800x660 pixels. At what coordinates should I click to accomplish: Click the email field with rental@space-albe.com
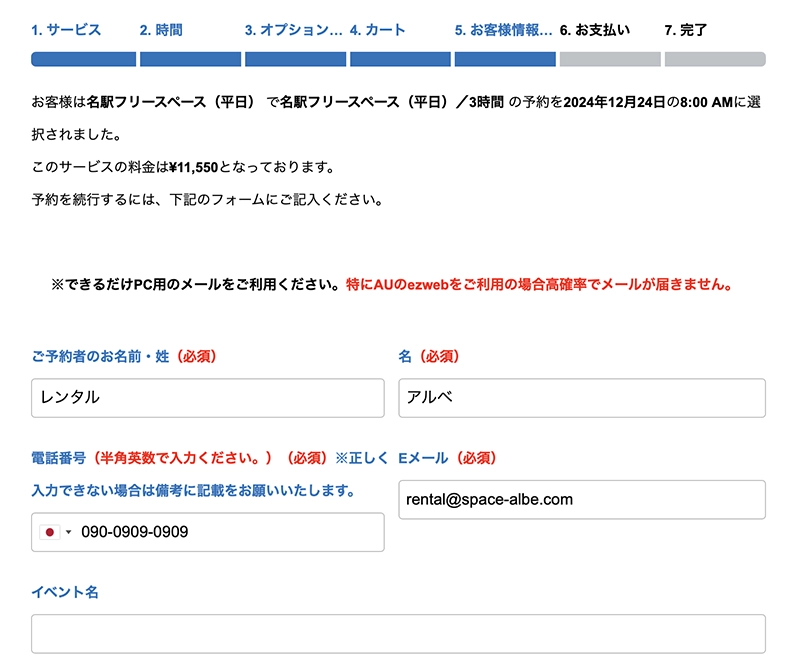point(581,499)
